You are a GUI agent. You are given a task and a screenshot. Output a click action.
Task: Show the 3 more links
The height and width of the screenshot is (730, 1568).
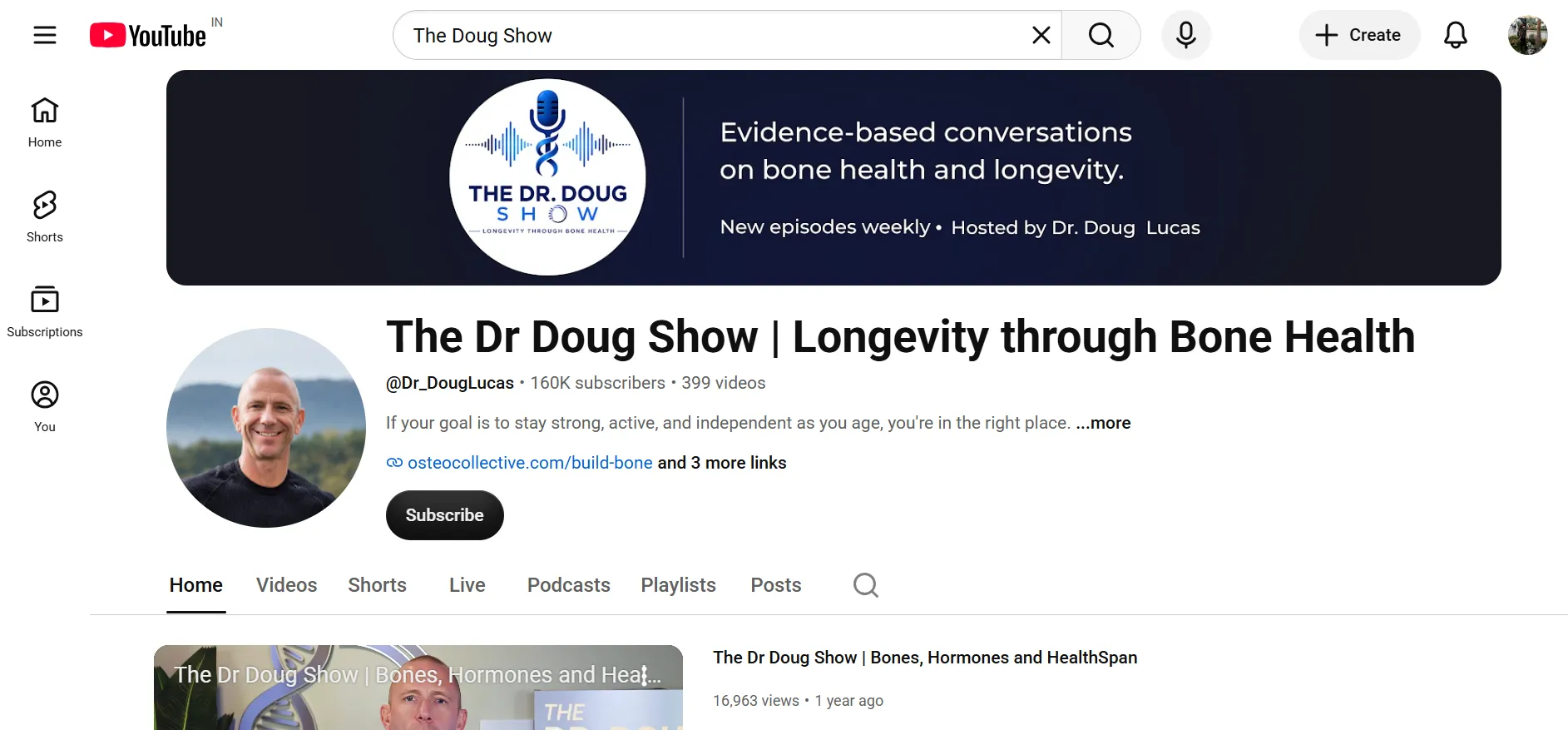coord(722,463)
